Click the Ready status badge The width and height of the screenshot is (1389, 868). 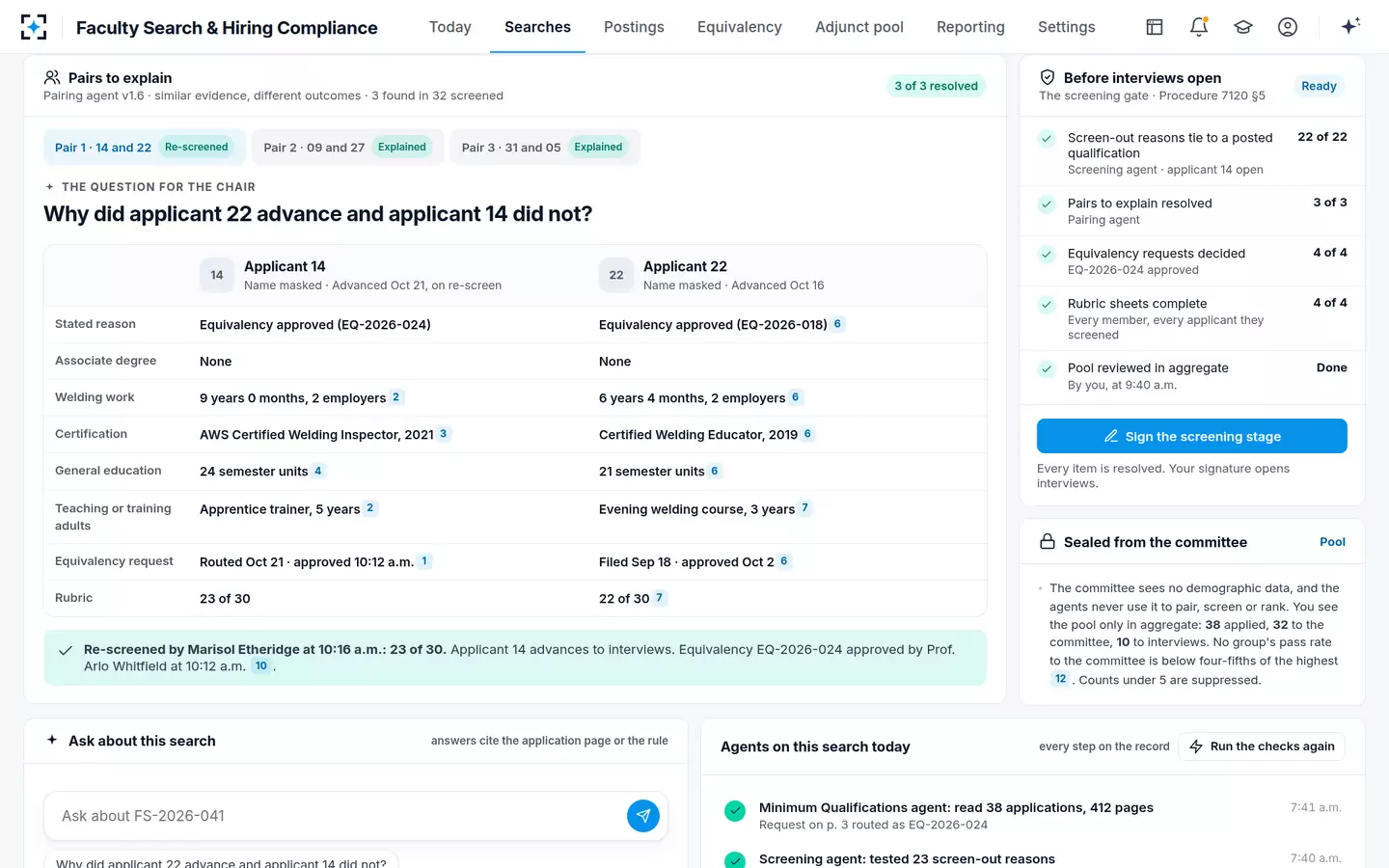(1319, 86)
